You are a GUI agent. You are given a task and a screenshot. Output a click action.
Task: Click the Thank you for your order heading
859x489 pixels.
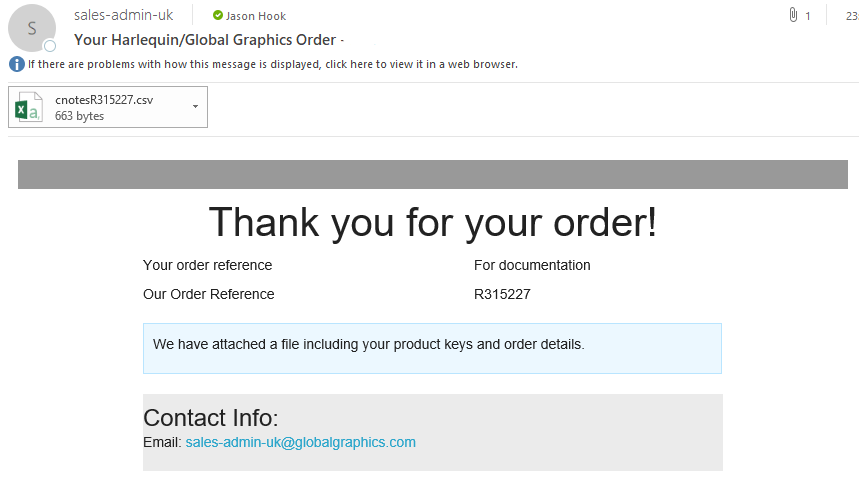tap(433, 222)
